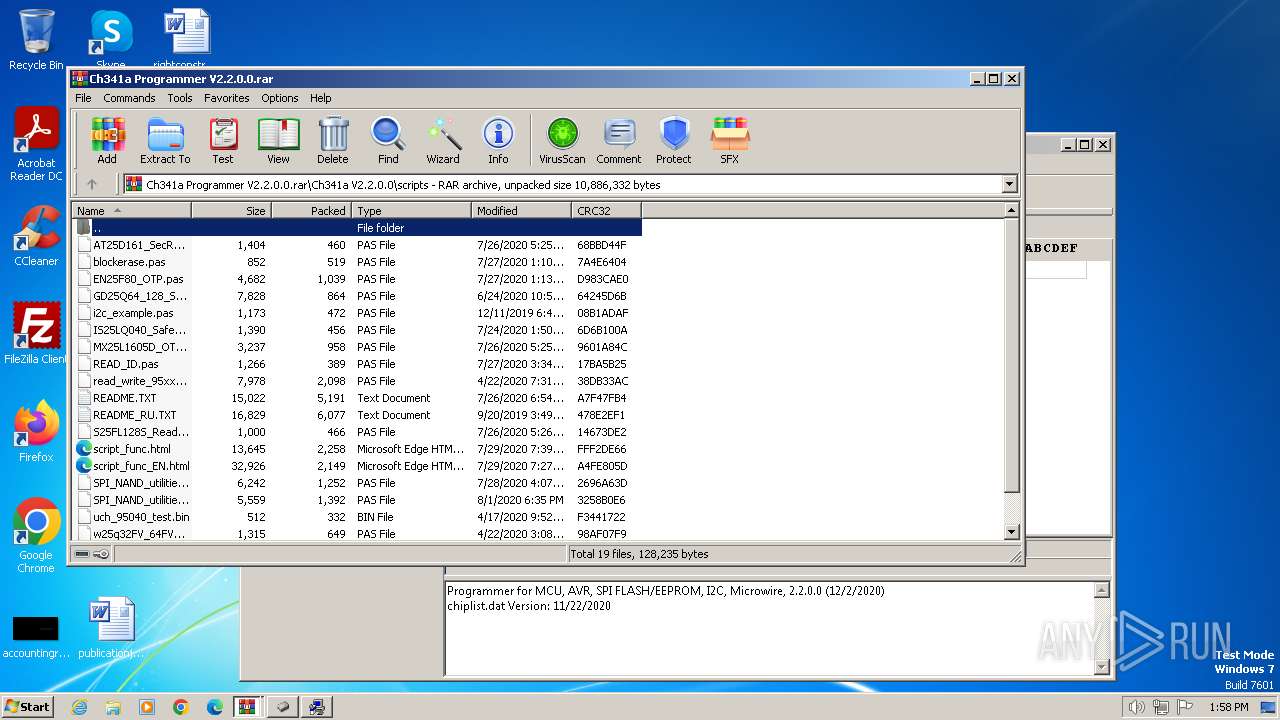Open the Options menu

click(x=280, y=98)
